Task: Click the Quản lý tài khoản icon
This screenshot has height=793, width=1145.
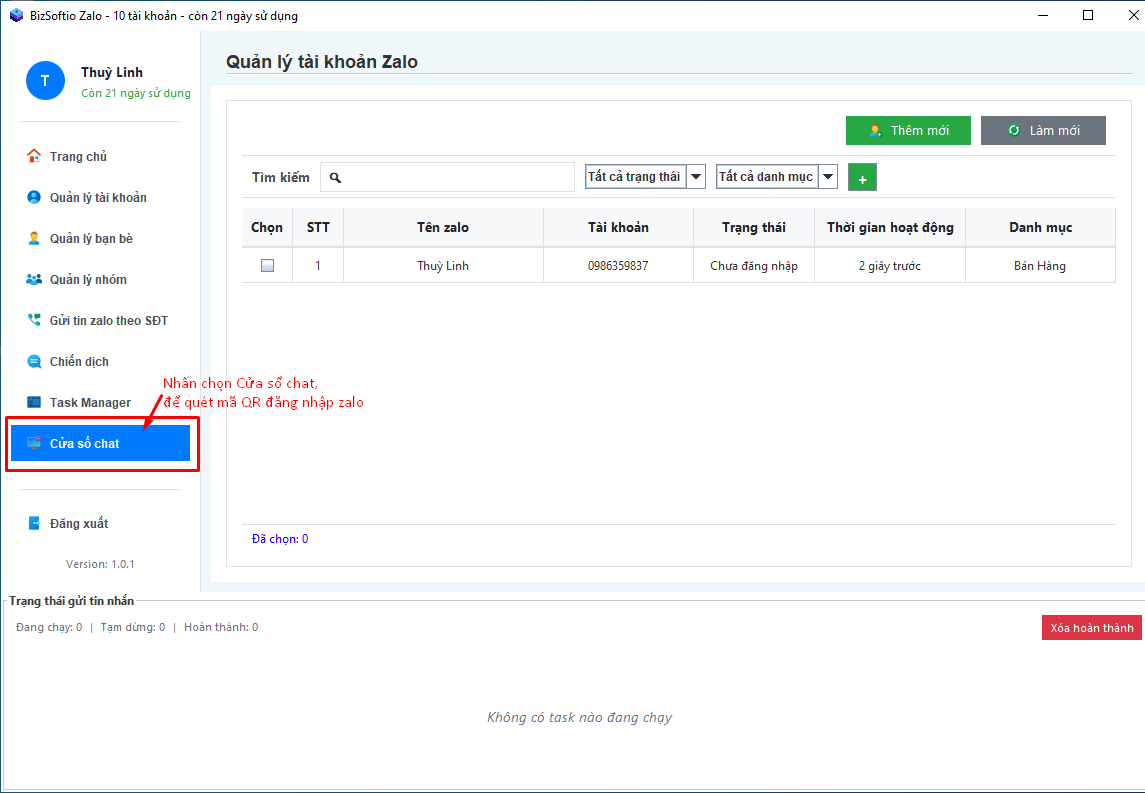Action: point(34,197)
